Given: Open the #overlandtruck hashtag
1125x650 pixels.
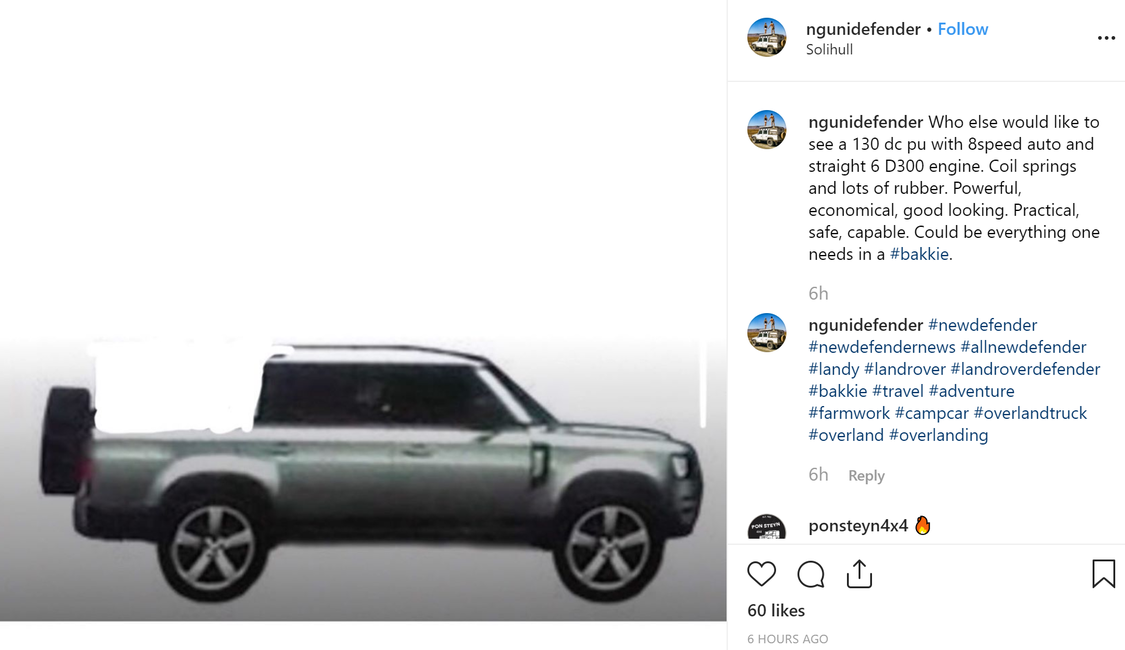Looking at the screenshot, I should click(1030, 413).
